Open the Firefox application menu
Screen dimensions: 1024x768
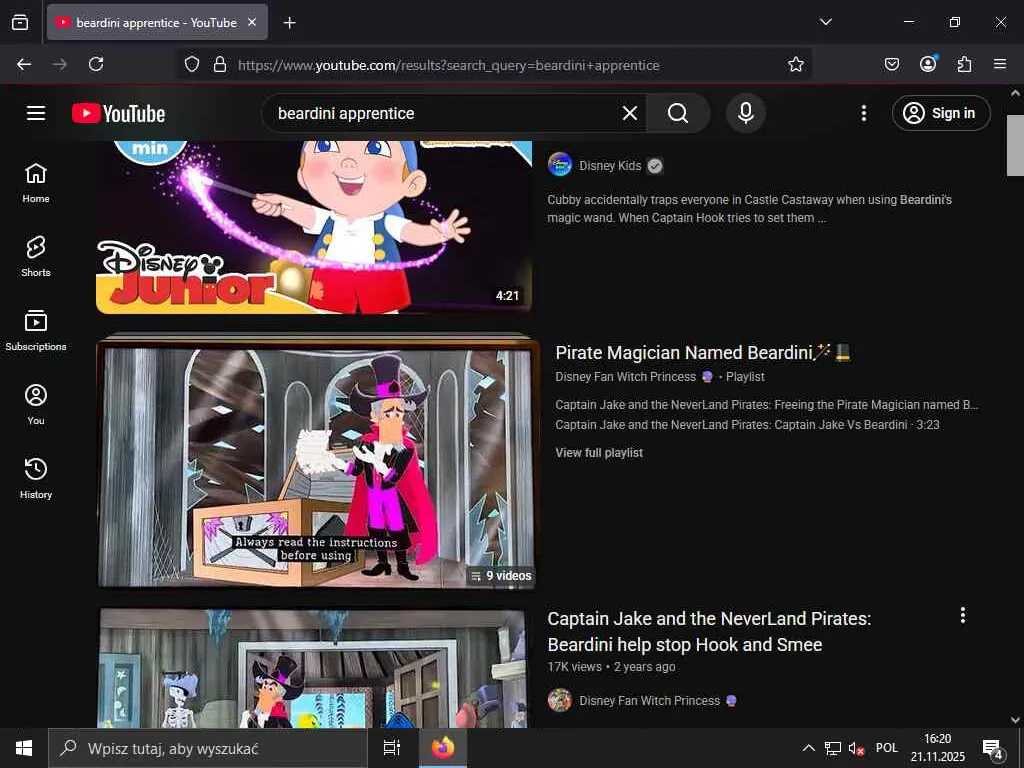[x=1000, y=64]
